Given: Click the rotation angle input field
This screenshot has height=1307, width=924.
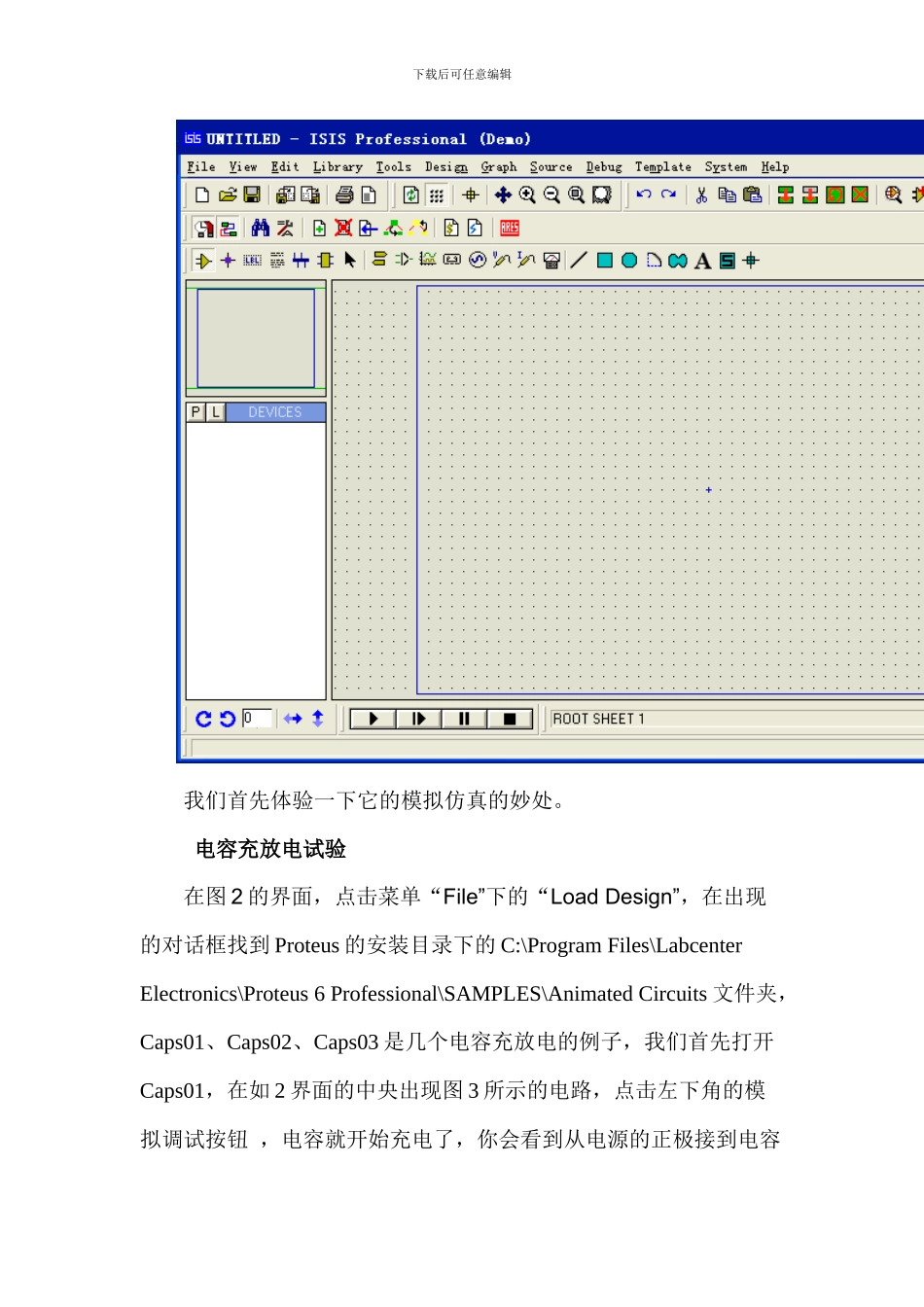Looking at the screenshot, I should (257, 718).
